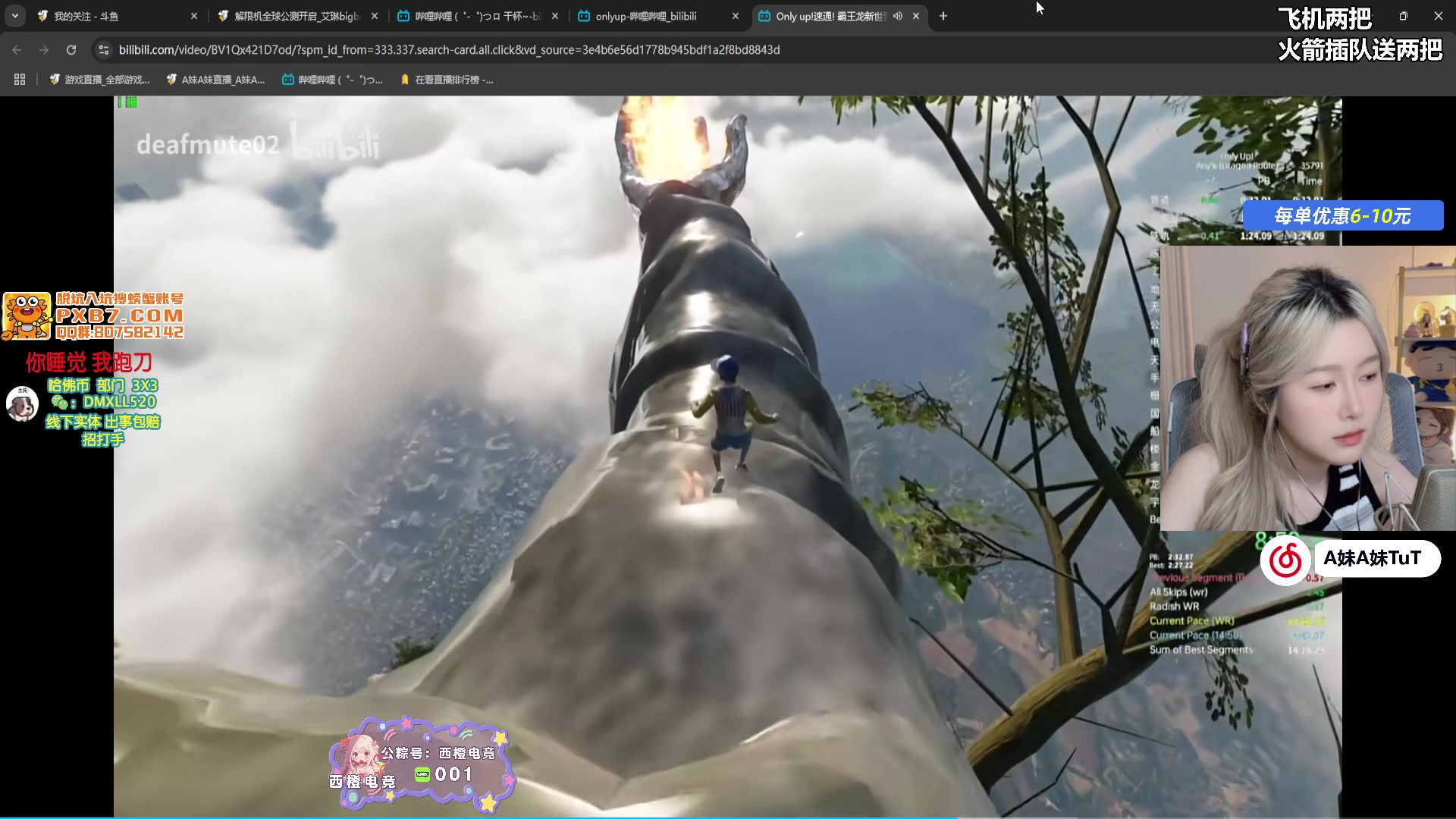Open the 在看直播排行榜 bookmark
1456x819 pixels.
coord(446,80)
